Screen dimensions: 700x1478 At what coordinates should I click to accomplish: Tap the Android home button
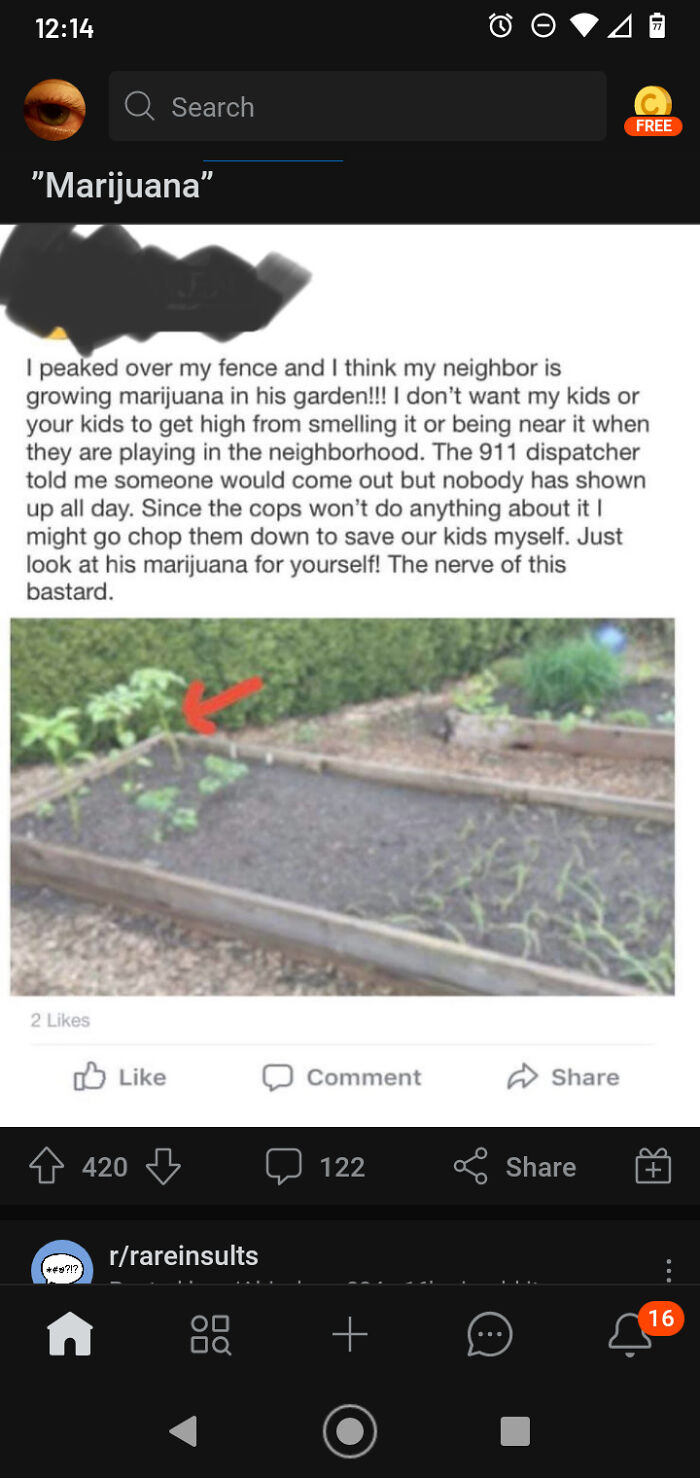tap(350, 1431)
